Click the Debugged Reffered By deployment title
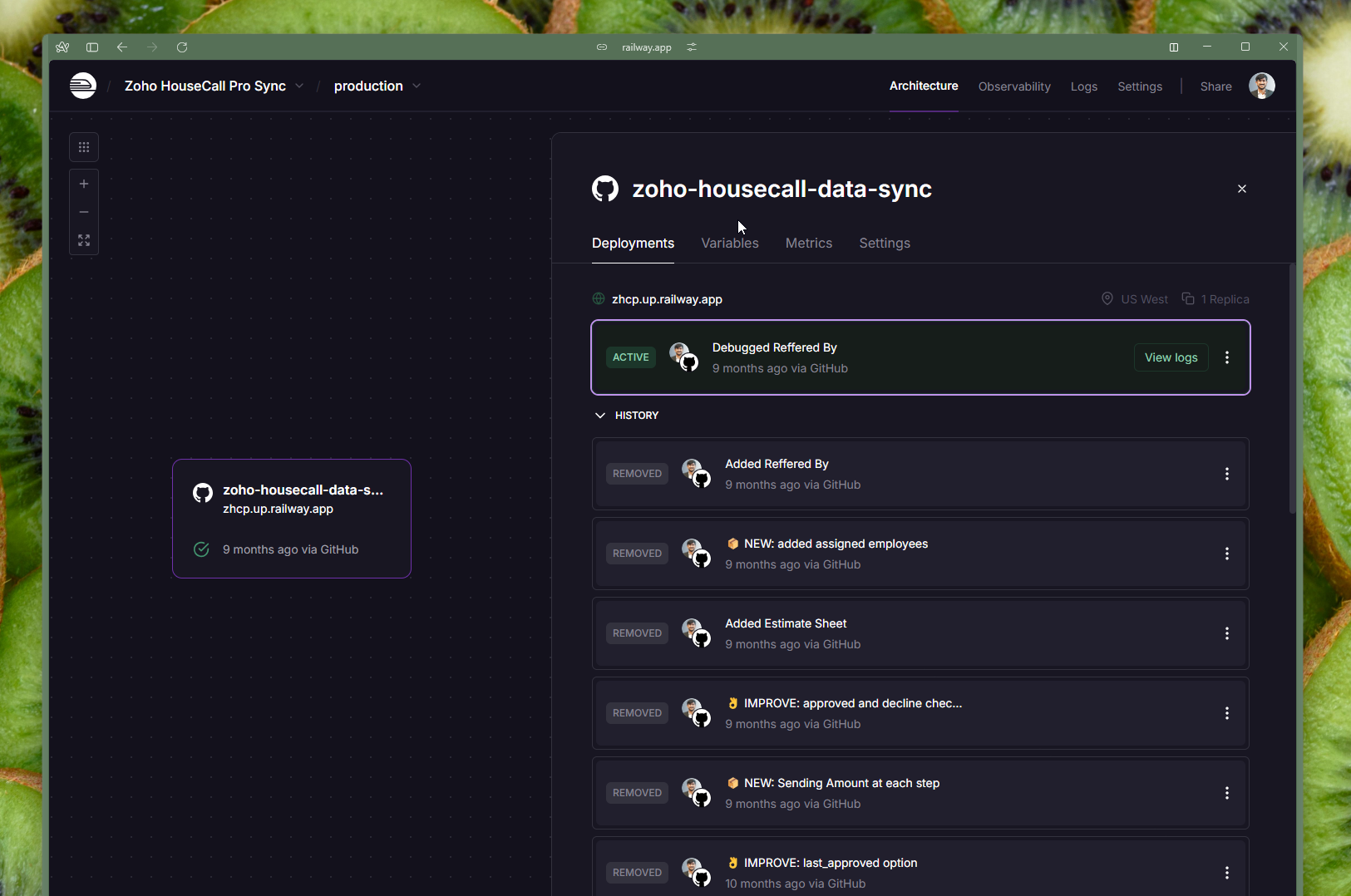Screen dimensions: 1351x896 tap(775, 347)
